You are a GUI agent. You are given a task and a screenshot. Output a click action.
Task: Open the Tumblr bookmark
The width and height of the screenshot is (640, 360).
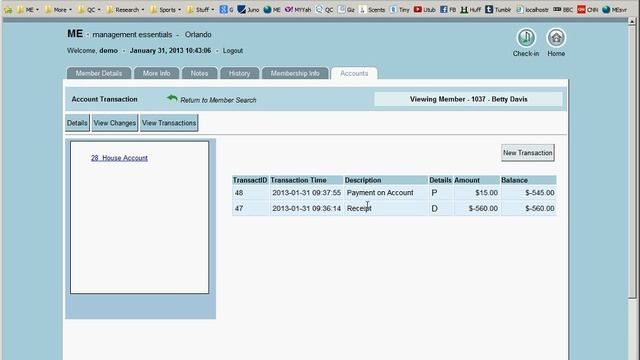498,9
